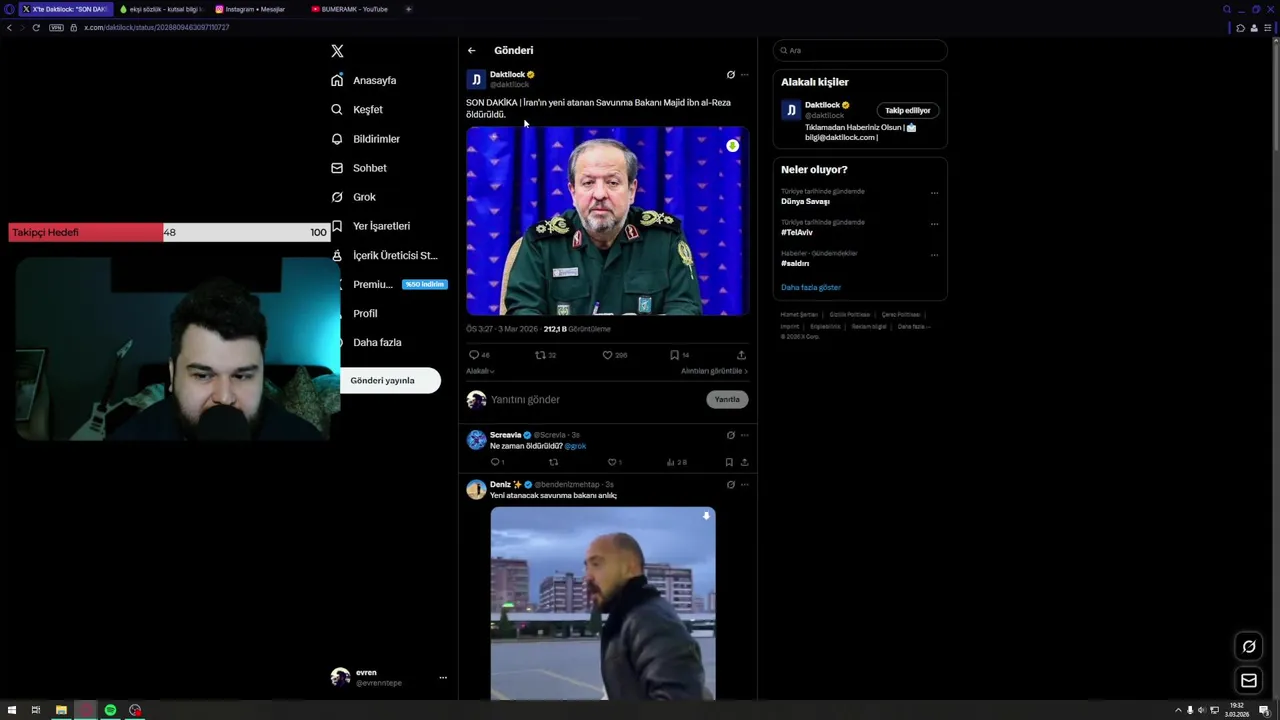Viewport: 1280px width, 720px height.
Task: Open more options on Daktilock post
Action: pos(744,75)
